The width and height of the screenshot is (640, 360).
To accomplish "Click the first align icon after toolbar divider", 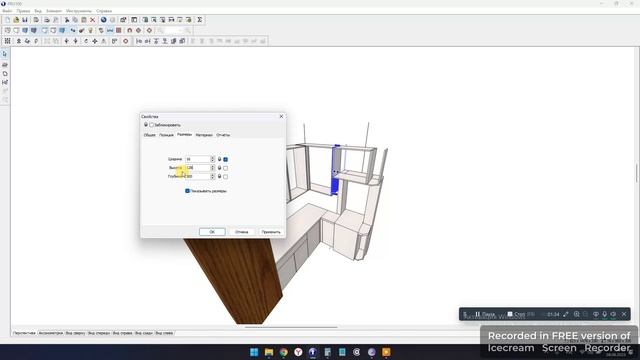I will pos(139,41).
